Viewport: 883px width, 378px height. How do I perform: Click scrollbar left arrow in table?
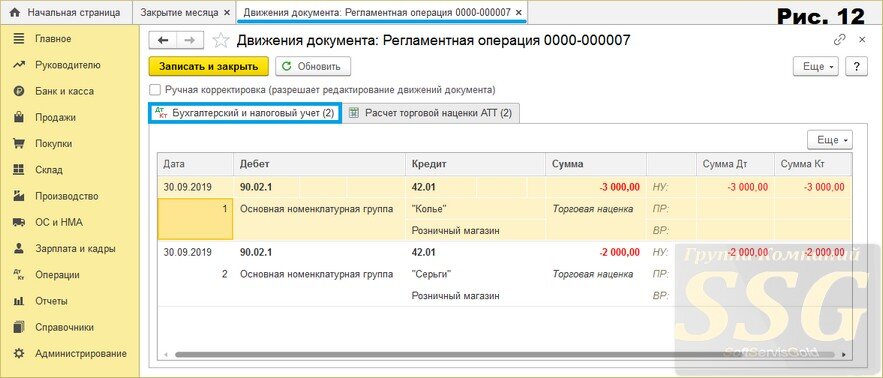[x=166, y=355]
